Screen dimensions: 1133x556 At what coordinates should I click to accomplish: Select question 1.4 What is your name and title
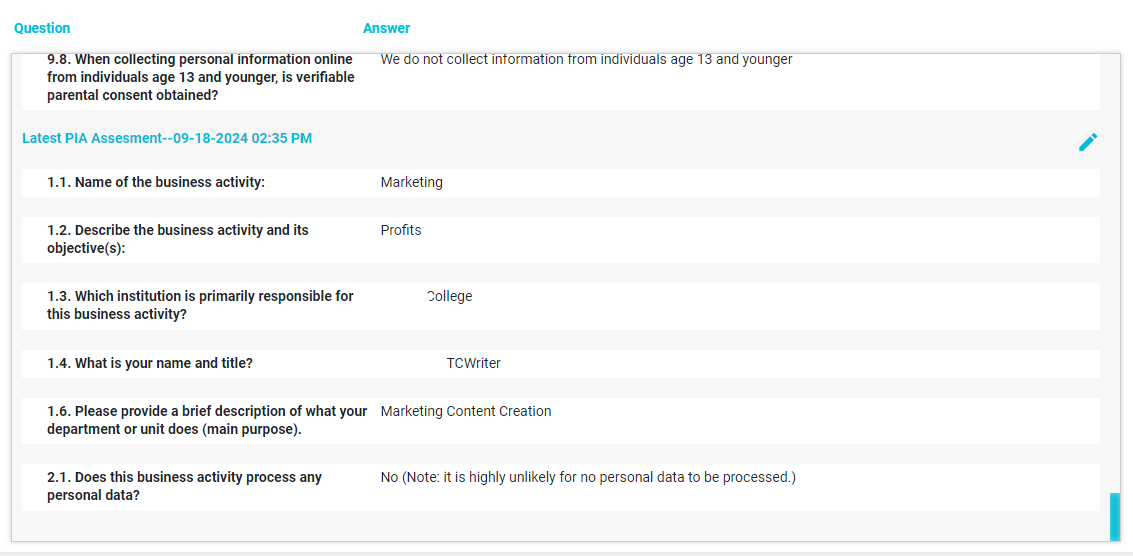coord(150,364)
